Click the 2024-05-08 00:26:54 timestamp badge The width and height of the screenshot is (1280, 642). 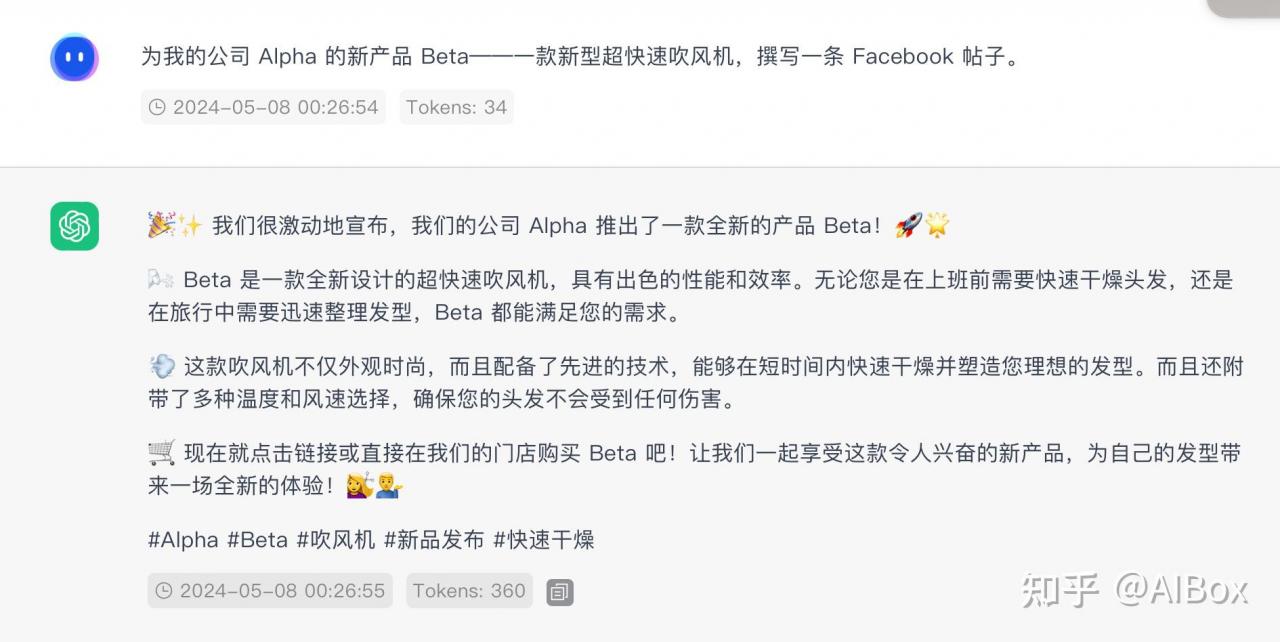click(265, 107)
